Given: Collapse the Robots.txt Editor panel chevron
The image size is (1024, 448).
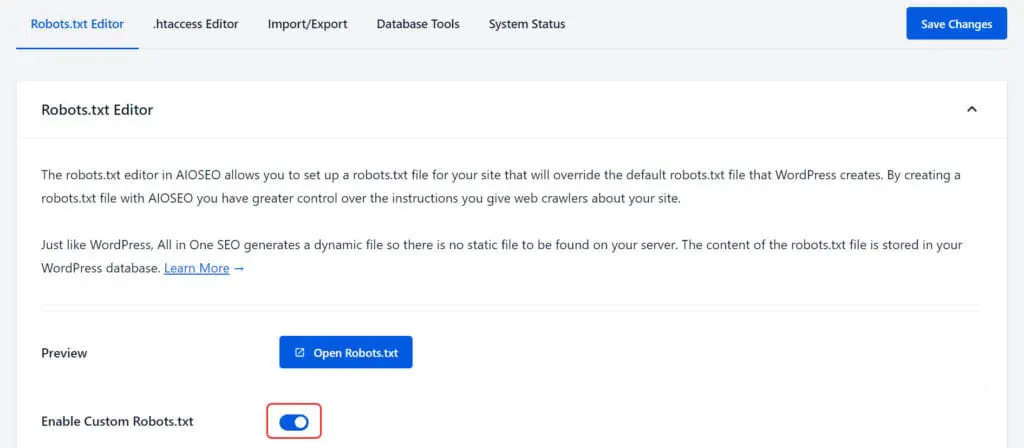Looking at the screenshot, I should (x=972, y=109).
